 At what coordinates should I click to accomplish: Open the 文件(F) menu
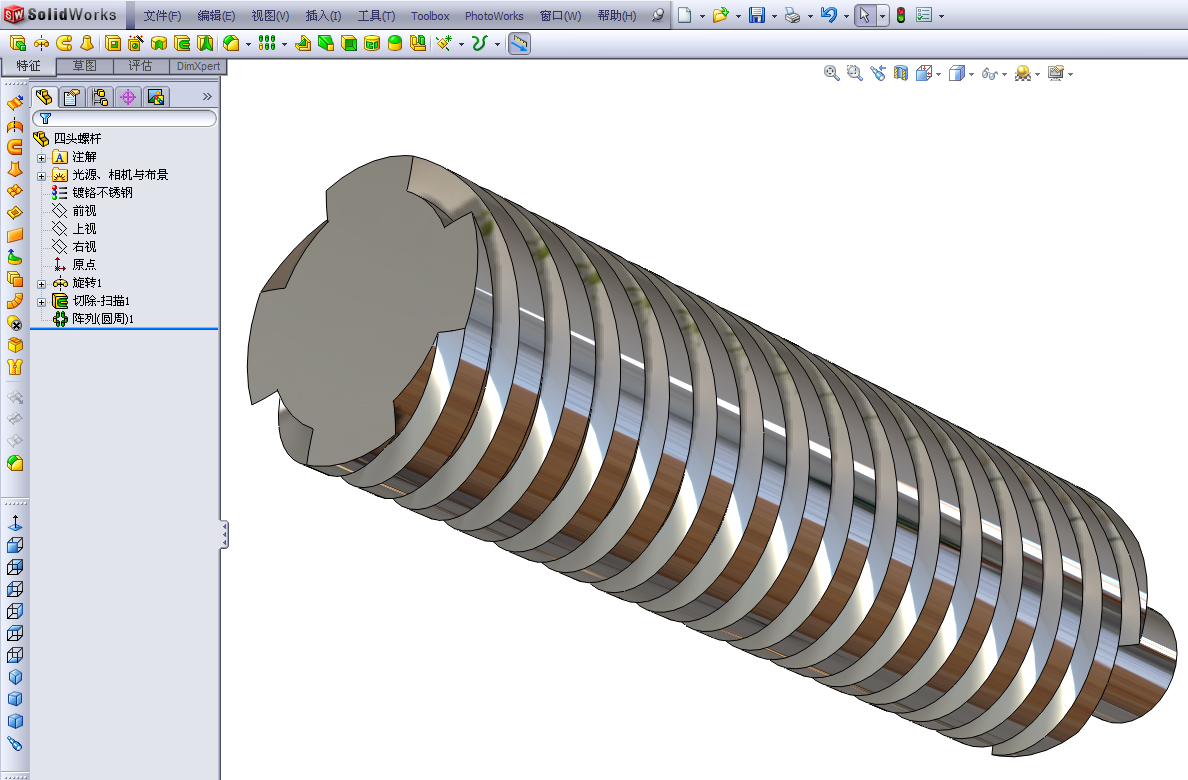(x=162, y=15)
